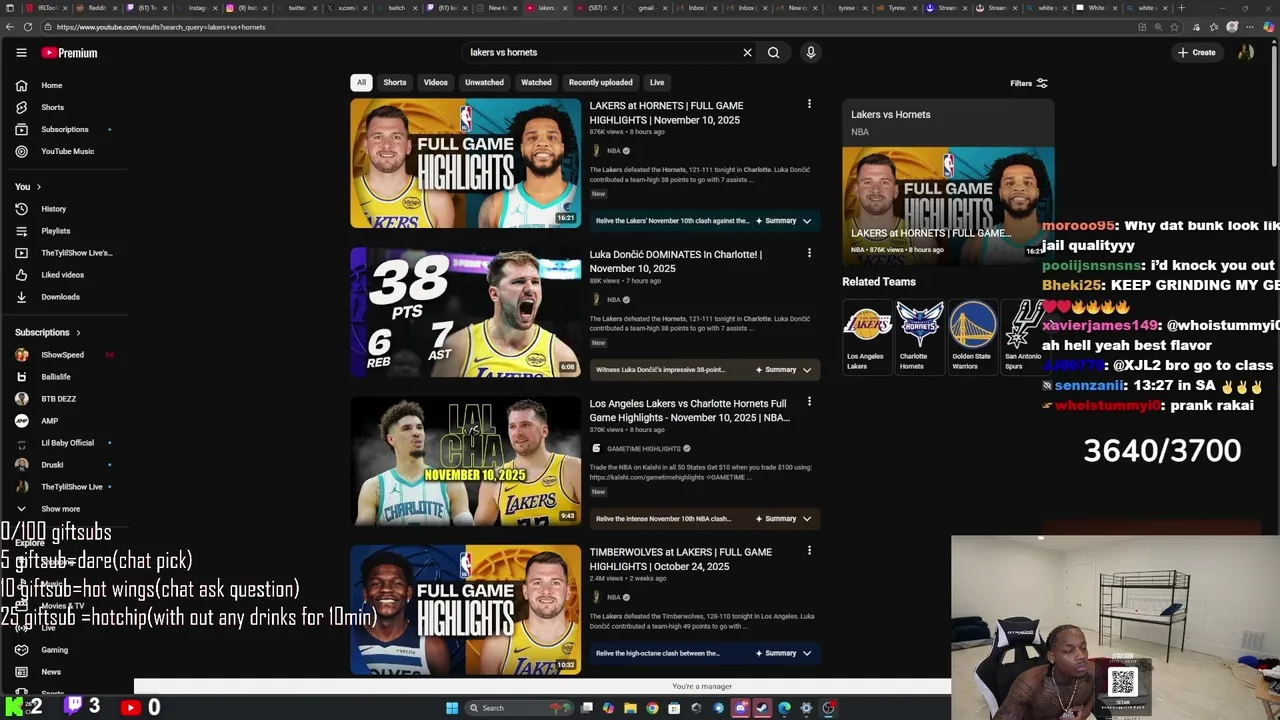Open more options for Gametime Highlights video
The height and width of the screenshot is (720, 1280).
(809, 402)
